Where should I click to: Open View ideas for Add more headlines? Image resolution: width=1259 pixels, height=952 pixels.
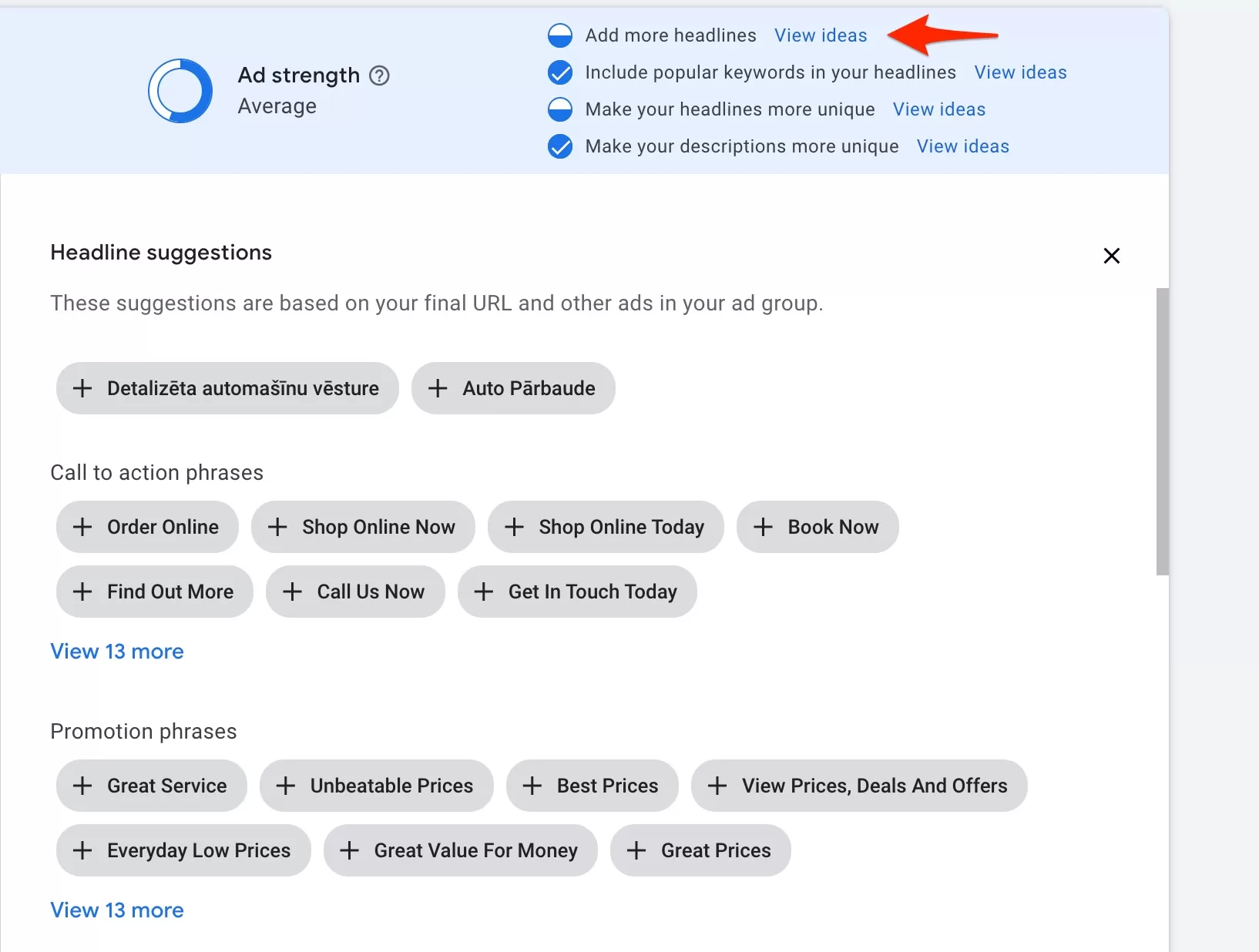point(821,35)
